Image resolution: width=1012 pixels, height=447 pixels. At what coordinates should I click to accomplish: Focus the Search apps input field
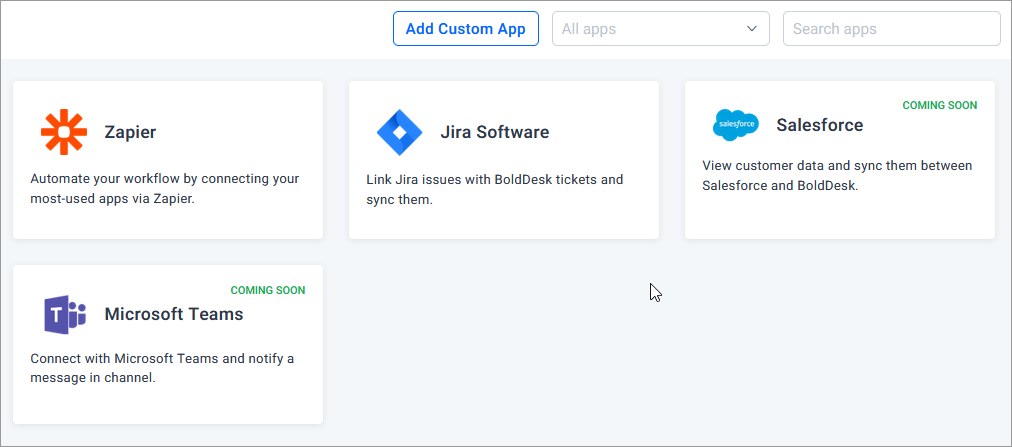point(892,28)
